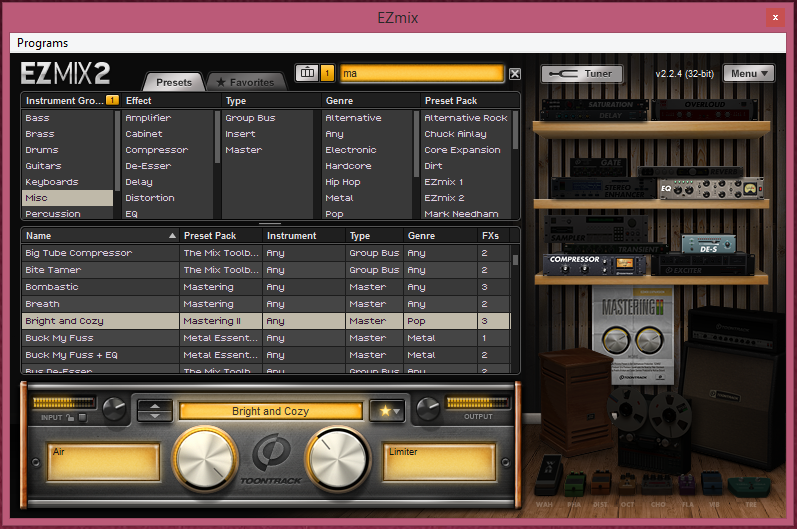Screen dimensions: 797x529
Task: Click the Compressor rack unit
Action: [x=594, y=265]
